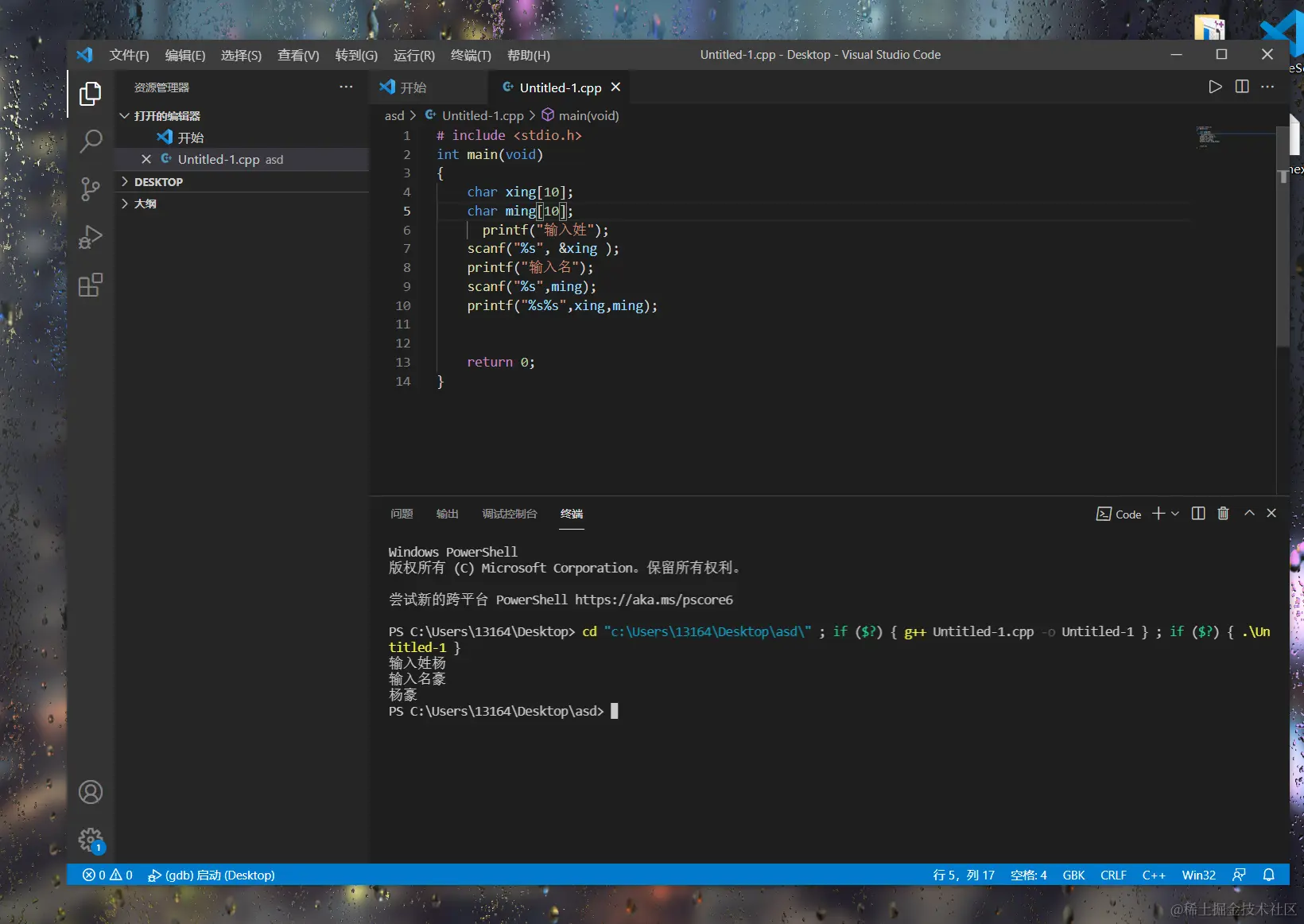
Task: Switch to the 开始 editor tab
Action: (429, 87)
